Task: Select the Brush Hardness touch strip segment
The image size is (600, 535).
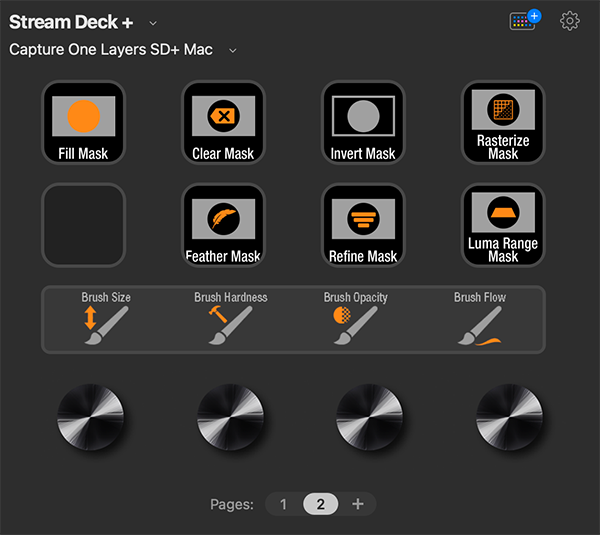Action: tap(230, 319)
